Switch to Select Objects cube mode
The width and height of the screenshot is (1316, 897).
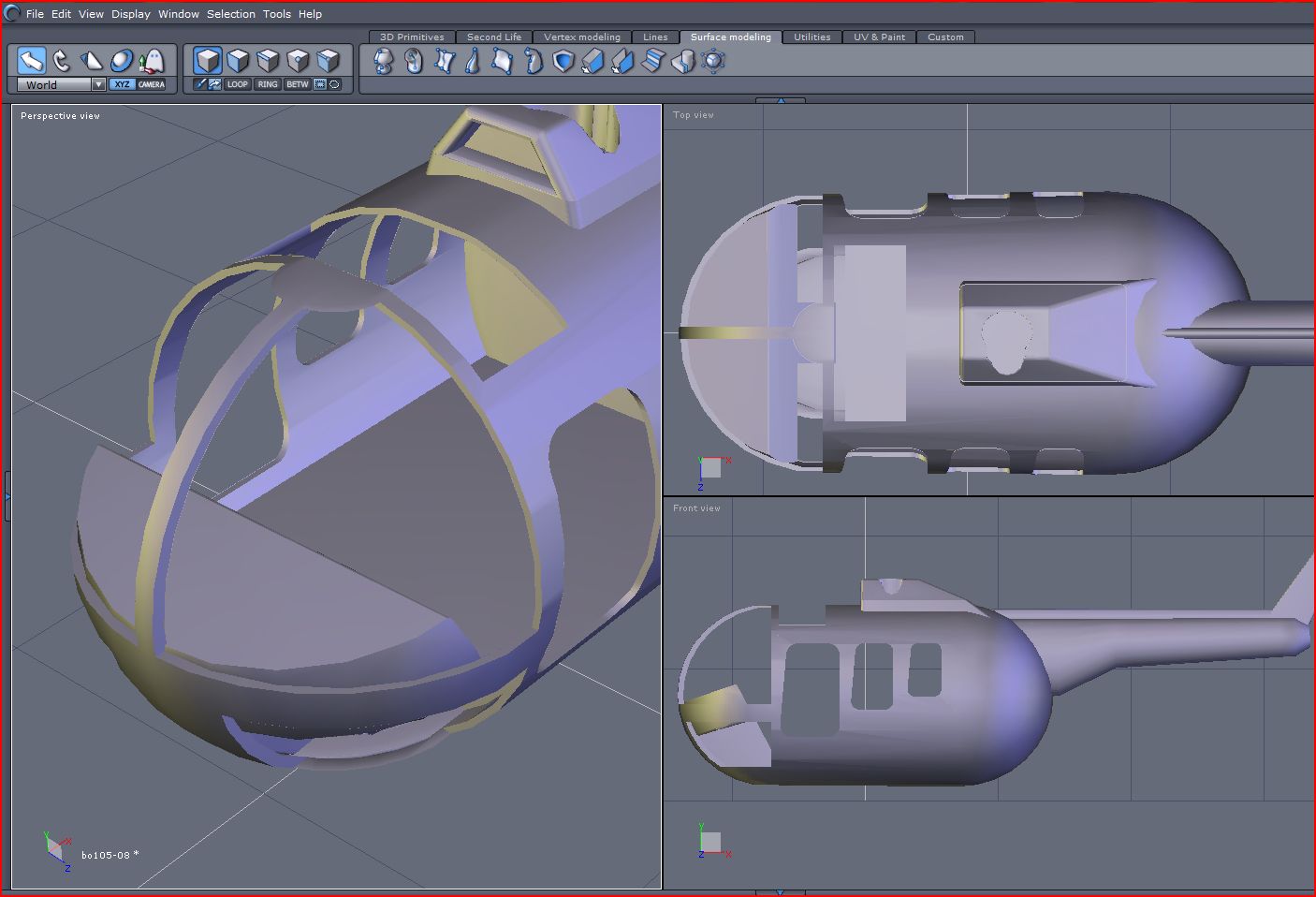coord(208,61)
